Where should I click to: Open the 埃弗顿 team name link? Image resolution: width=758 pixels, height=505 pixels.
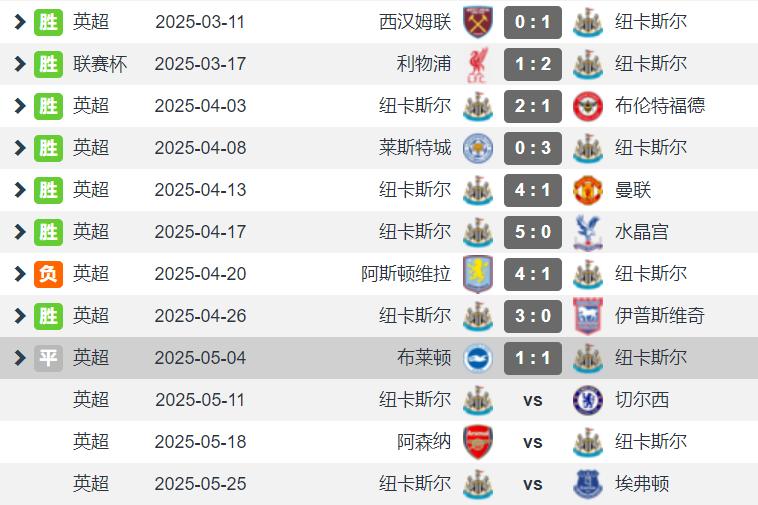point(642,484)
